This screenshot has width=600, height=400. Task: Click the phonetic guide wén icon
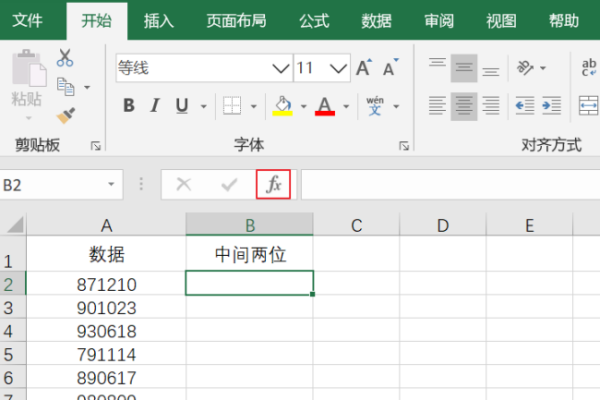375,106
